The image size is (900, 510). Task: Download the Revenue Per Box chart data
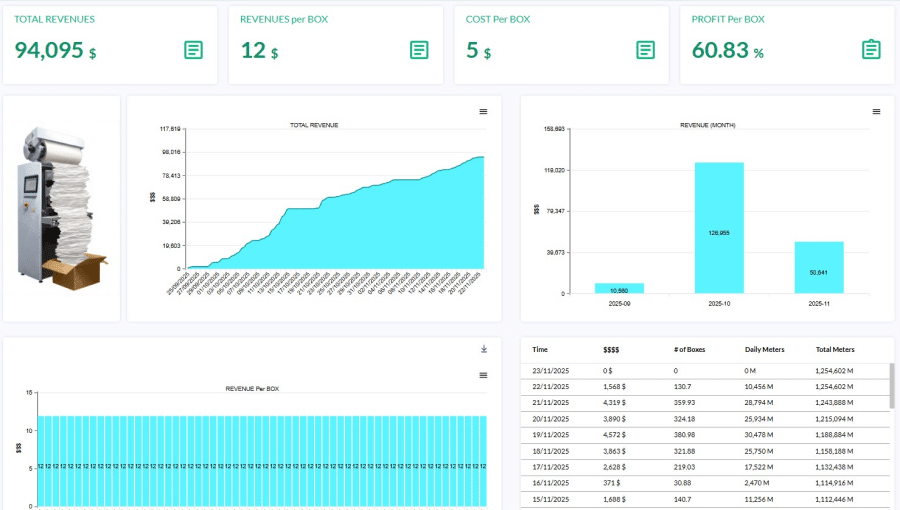[483, 349]
